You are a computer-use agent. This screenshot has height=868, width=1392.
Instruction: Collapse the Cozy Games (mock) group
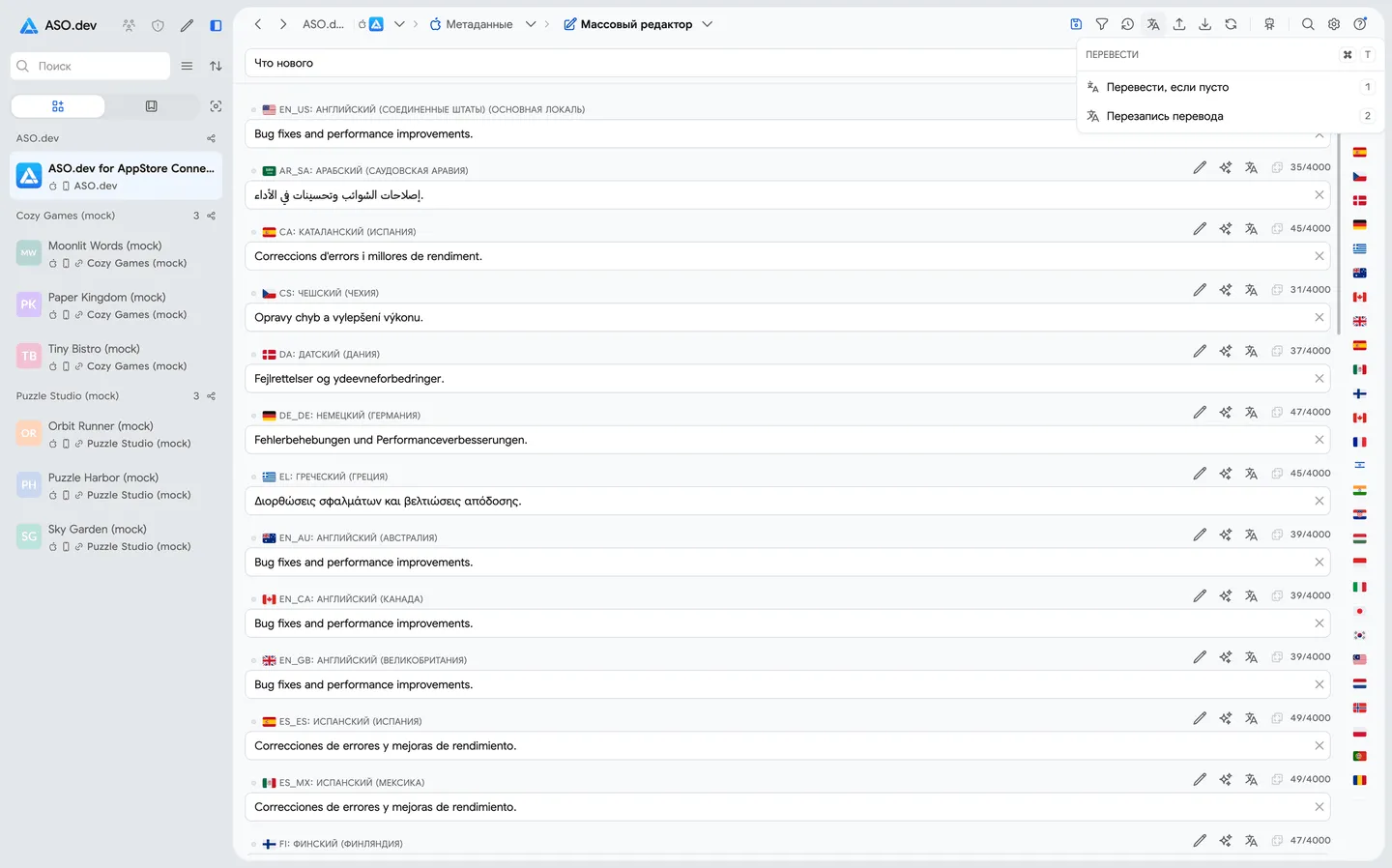pos(66,216)
